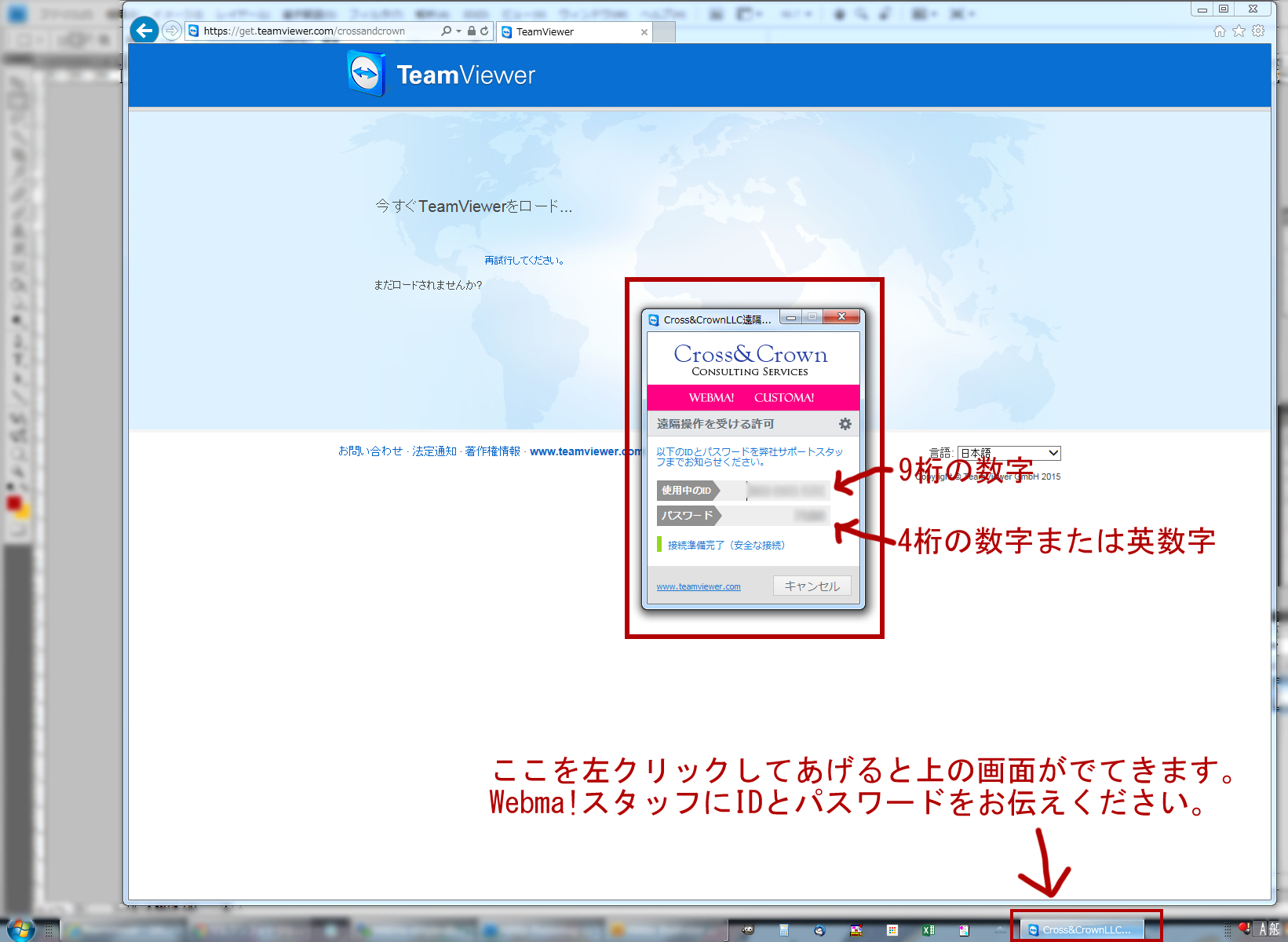Go back using the browser back arrow

click(x=144, y=31)
